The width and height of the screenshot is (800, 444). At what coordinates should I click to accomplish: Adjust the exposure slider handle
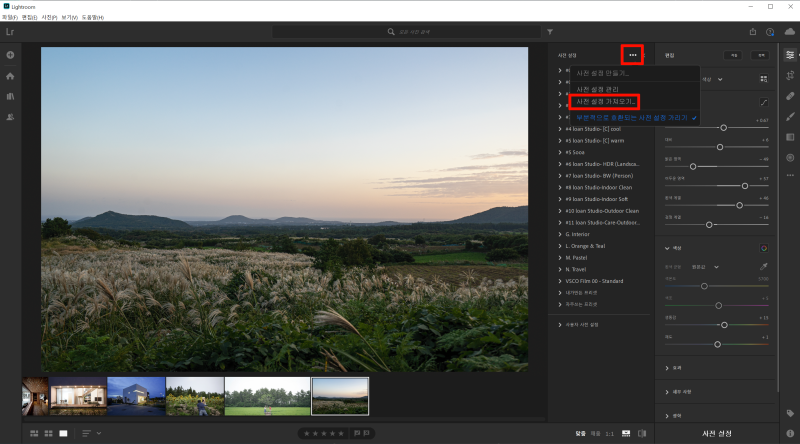click(x=723, y=128)
